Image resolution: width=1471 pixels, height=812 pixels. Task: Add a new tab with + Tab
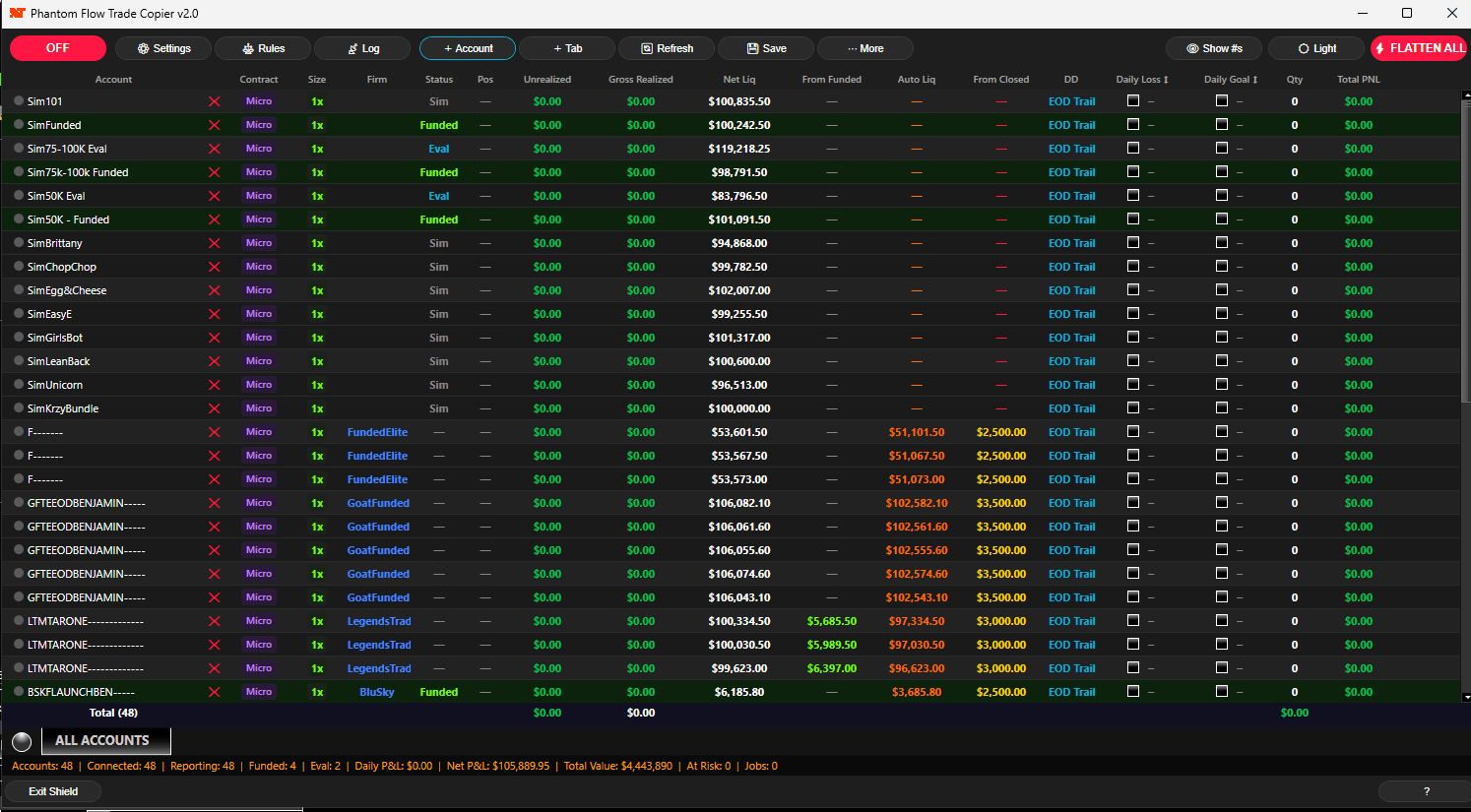coord(567,48)
